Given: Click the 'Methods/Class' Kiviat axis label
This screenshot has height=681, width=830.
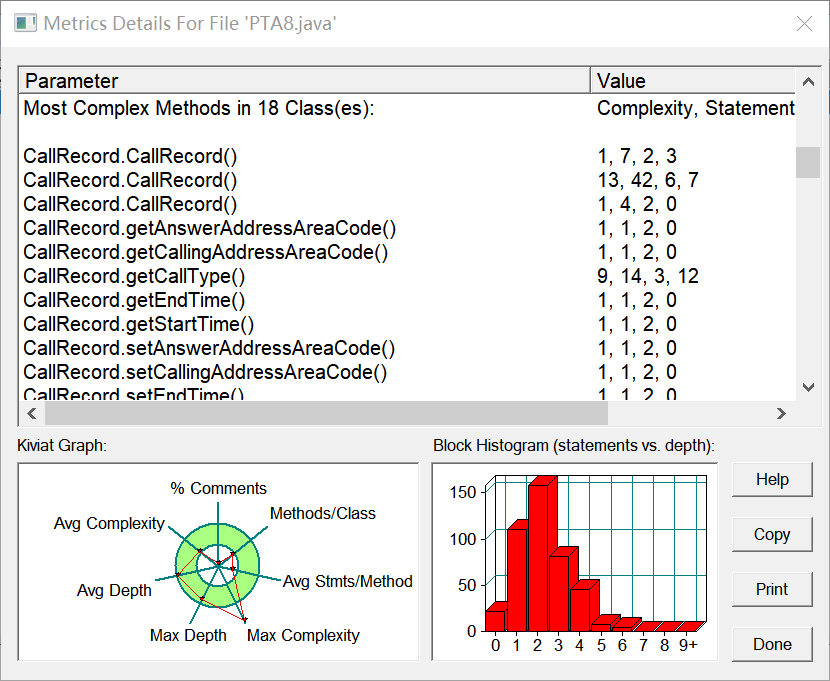Looking at the screenshot, I should click(322, 513).
